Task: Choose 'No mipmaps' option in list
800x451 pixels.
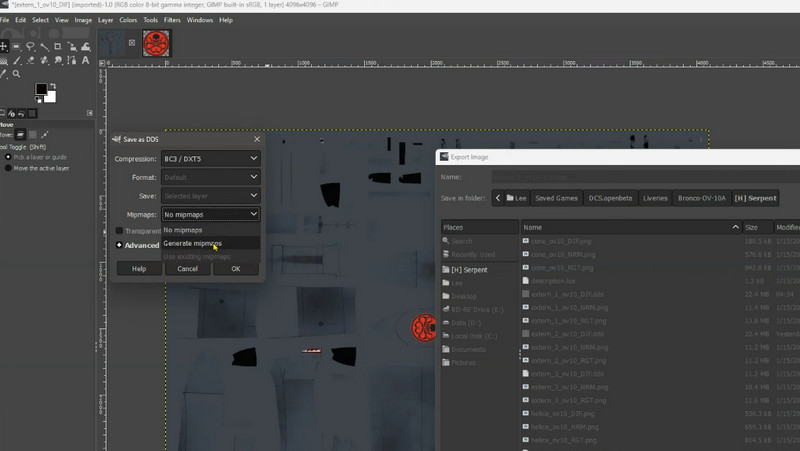Action: (x=211, y=230)
